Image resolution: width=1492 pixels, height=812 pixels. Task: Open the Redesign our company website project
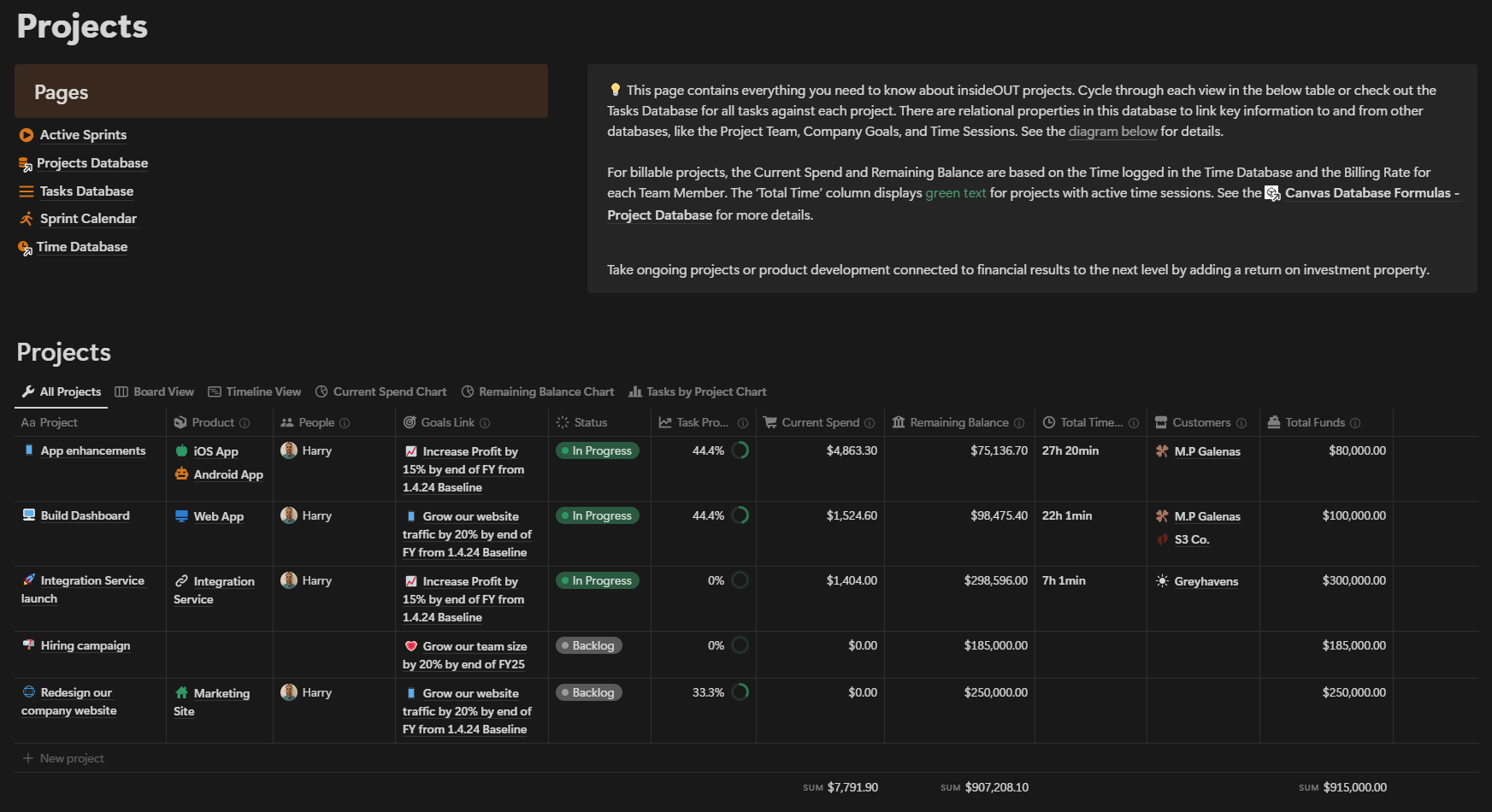click(69, 702)
